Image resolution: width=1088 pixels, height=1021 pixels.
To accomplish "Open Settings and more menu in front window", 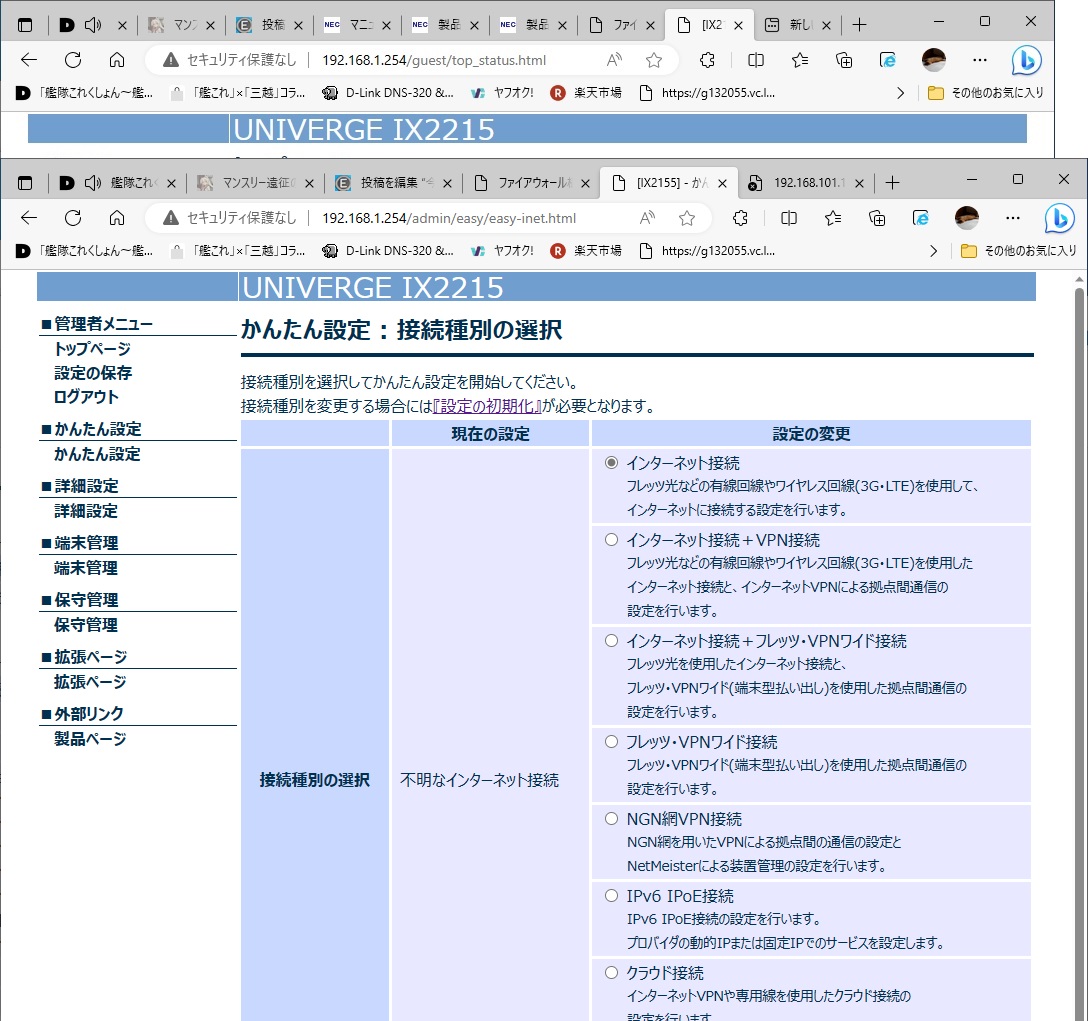I will pos(1013,218).
